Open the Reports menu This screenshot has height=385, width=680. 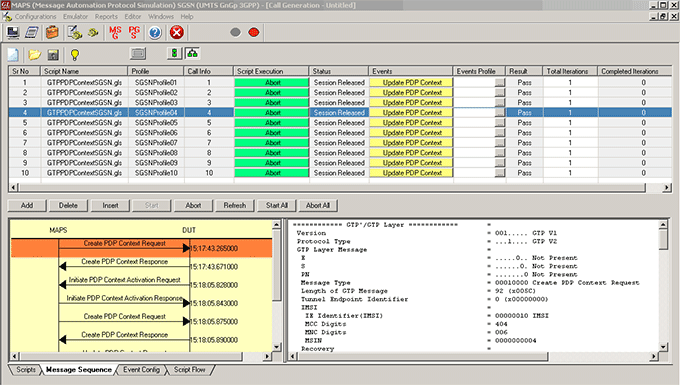(106, 16)
